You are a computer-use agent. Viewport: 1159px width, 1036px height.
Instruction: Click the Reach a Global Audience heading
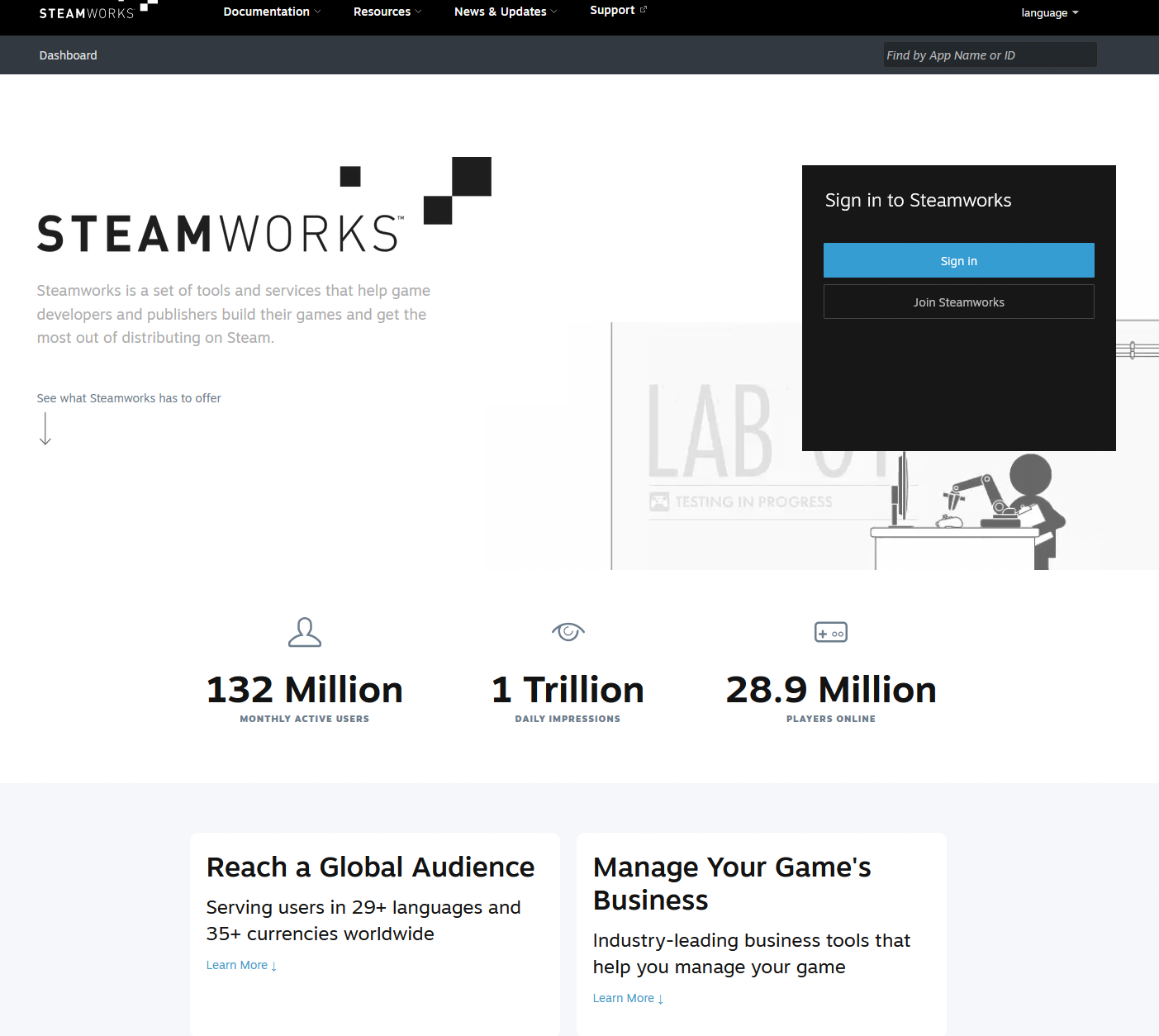370,867
